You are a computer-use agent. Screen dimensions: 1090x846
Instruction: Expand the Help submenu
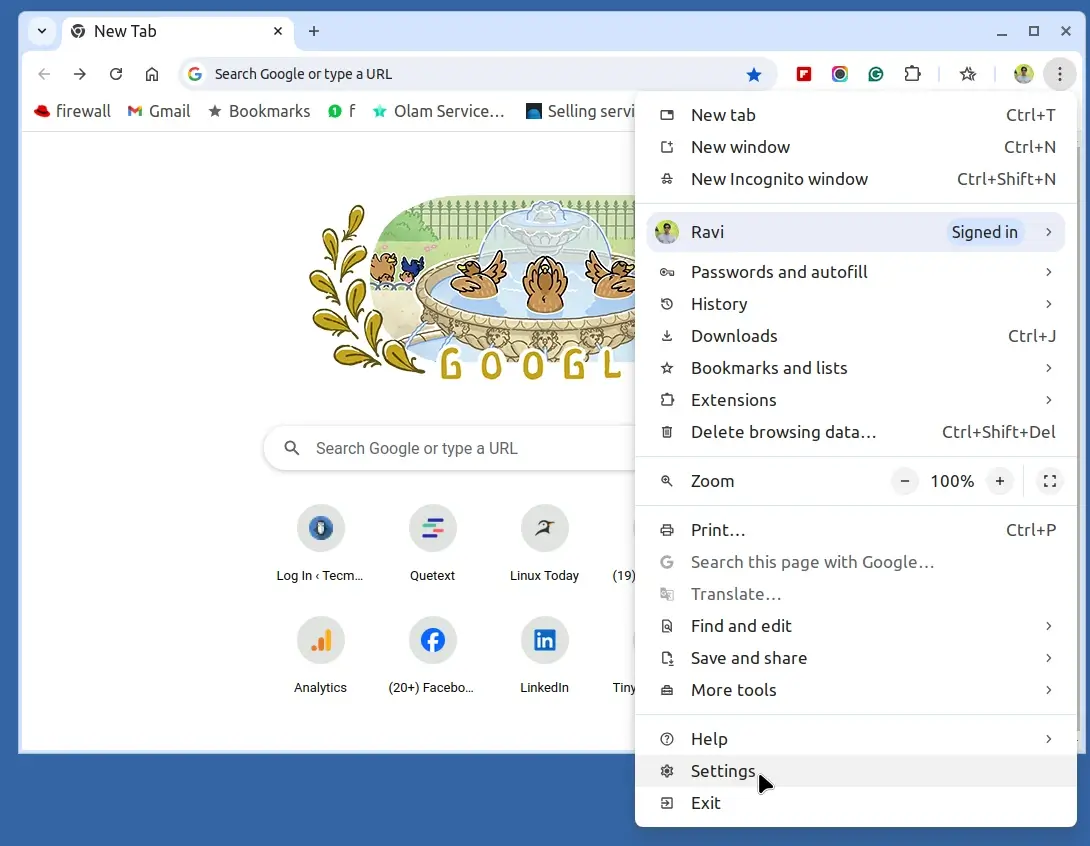[x=856, y=739]
